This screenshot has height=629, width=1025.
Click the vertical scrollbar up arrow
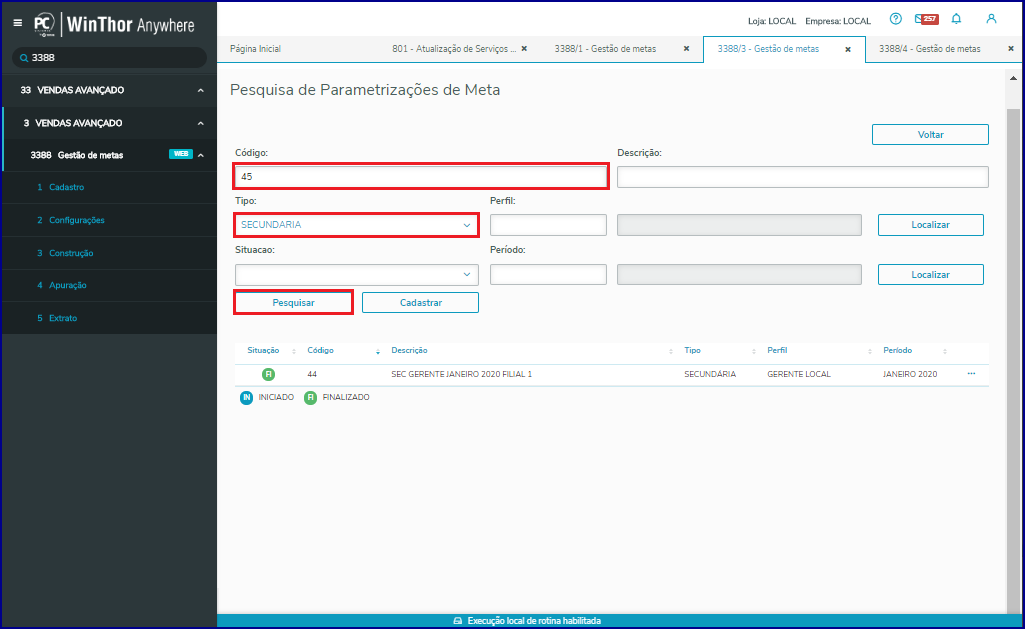[1013, 78]
